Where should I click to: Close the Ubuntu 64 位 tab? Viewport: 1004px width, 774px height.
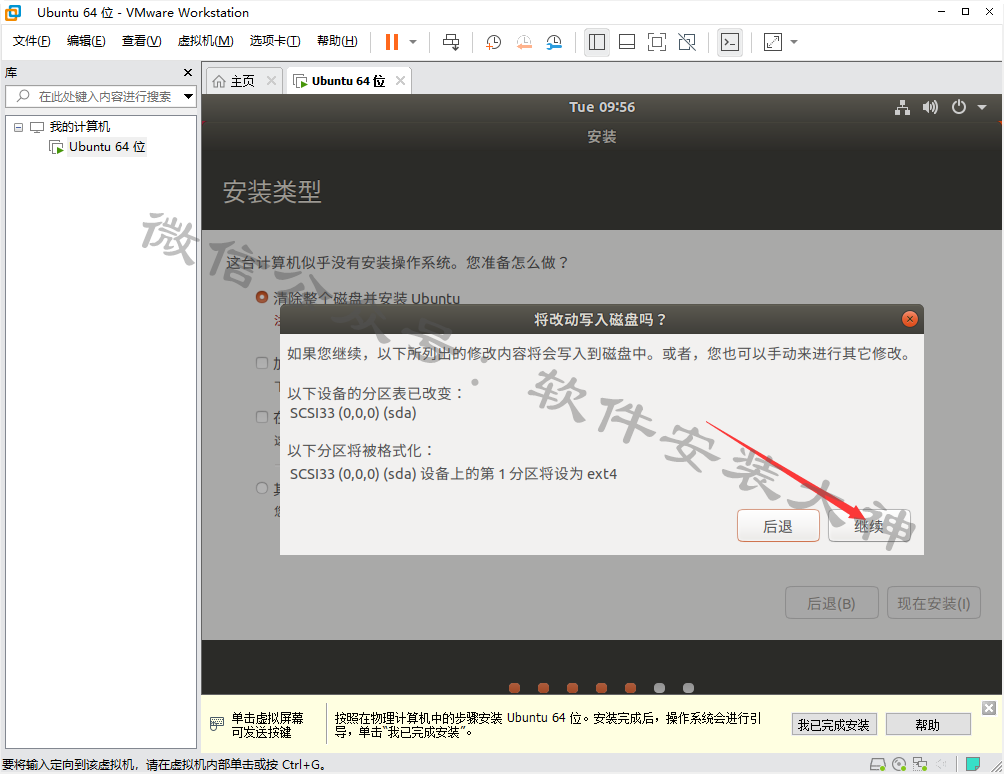click(400, 81)
